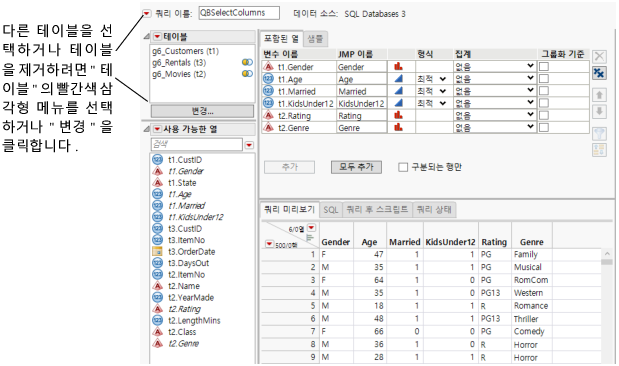
Task: Check the 그룹화 기준 box for t1.KidsUnder12
Action: coord(544,103)
